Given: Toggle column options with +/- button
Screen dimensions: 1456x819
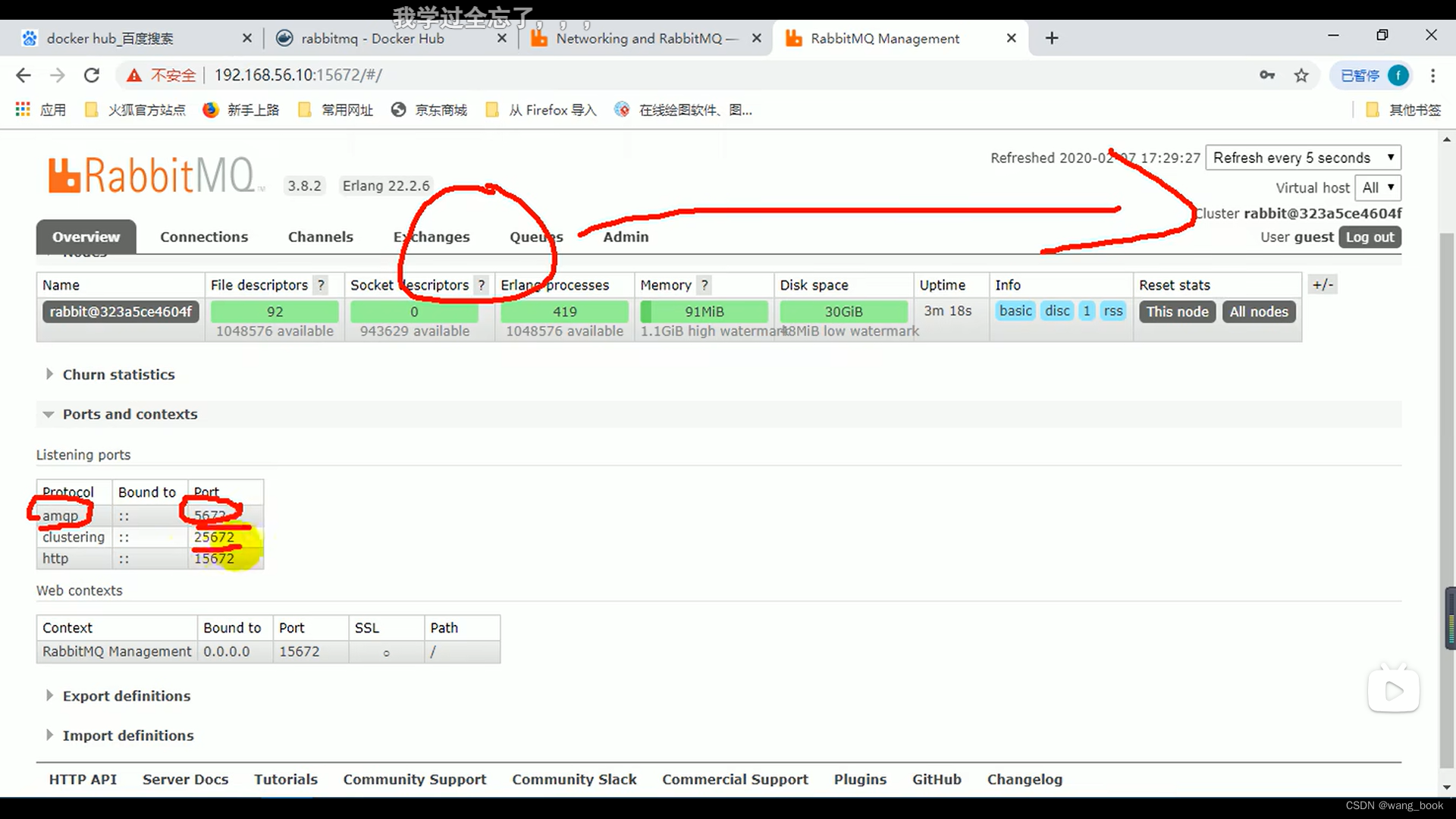Looking at the screenshot, I should [1323, 285].
